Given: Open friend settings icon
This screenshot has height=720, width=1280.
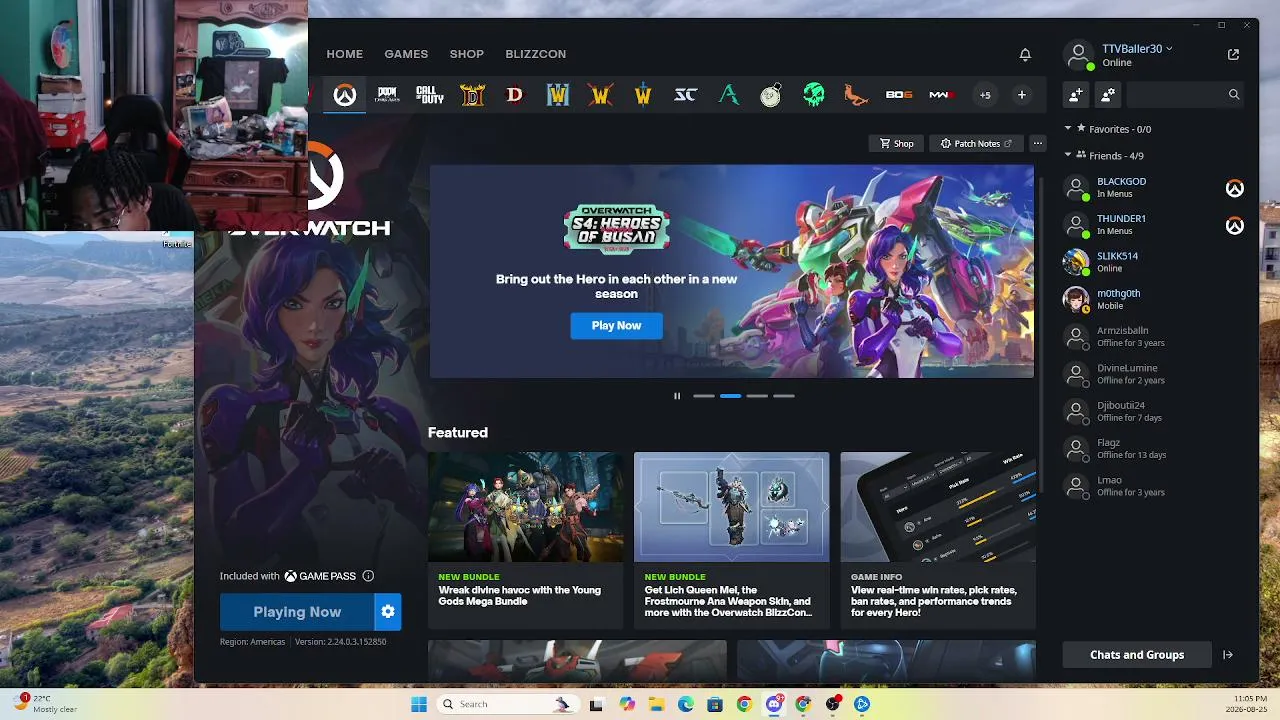Looking at the screenshot, I should click(1108, 95).
